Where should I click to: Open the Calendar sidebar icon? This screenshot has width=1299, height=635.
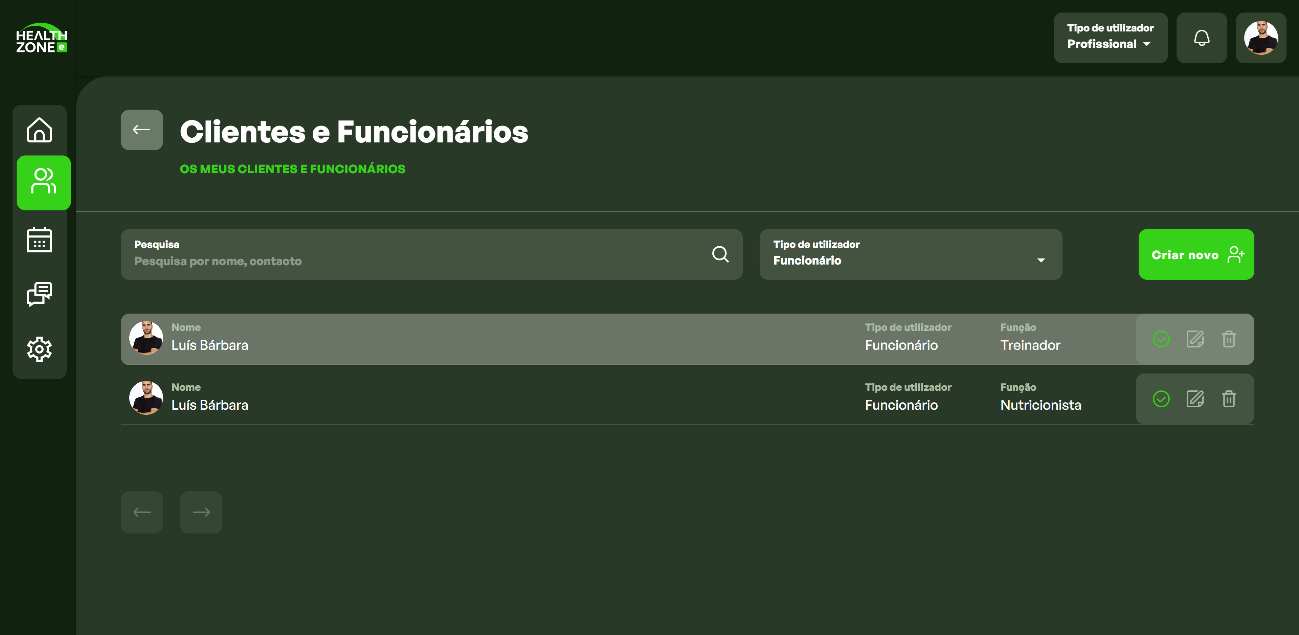pos(40,239)
